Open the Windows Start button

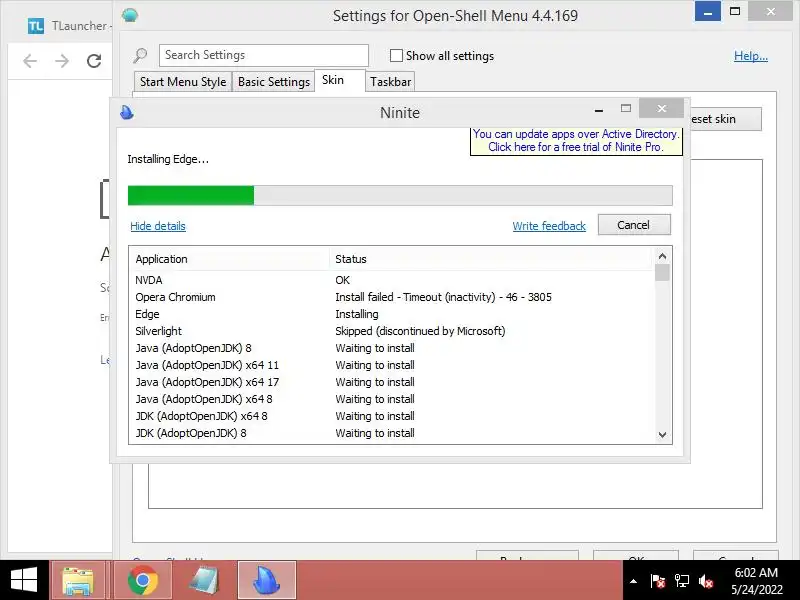click(24, 580)
